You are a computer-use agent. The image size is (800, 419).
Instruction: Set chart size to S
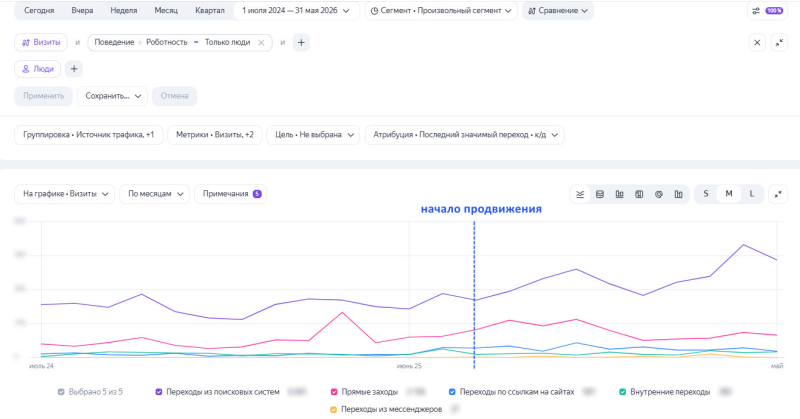pyautogui.click(x=706, y=194)
